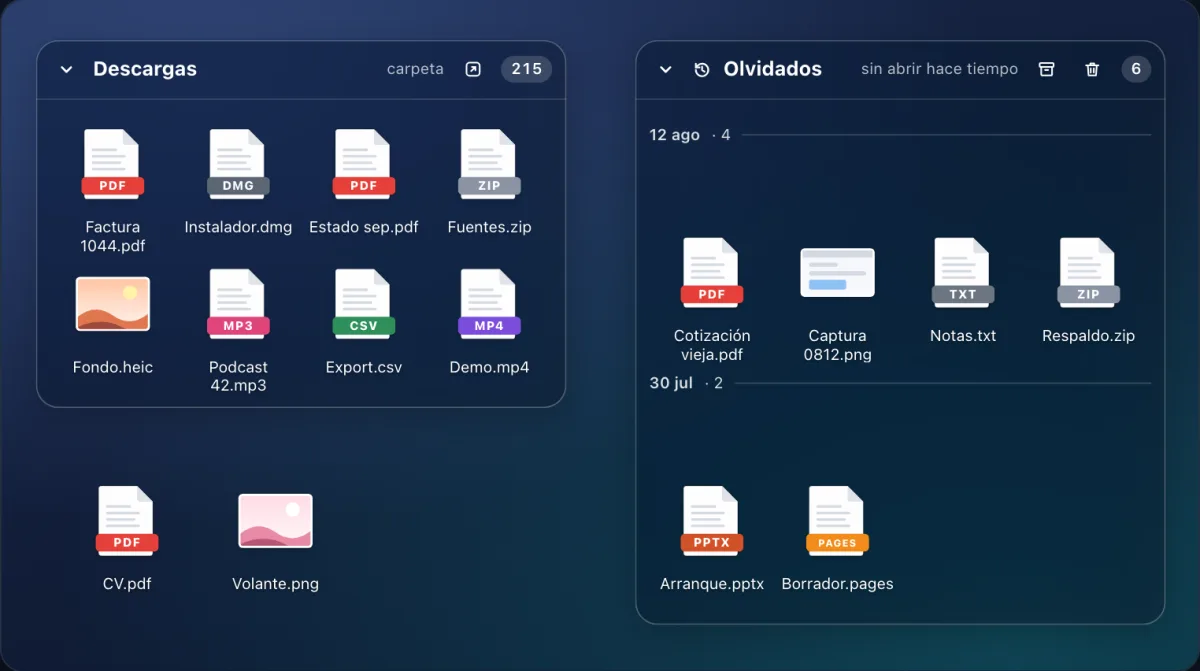Select the Export.csv file icon
The image size is (1200, 671).
(364, 304)
